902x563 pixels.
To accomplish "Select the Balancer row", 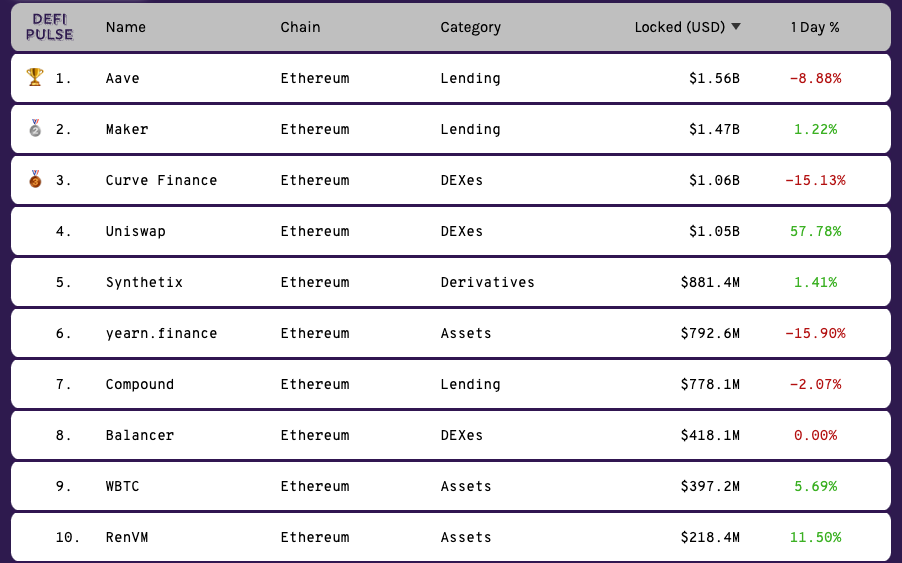I will point(451,435).
